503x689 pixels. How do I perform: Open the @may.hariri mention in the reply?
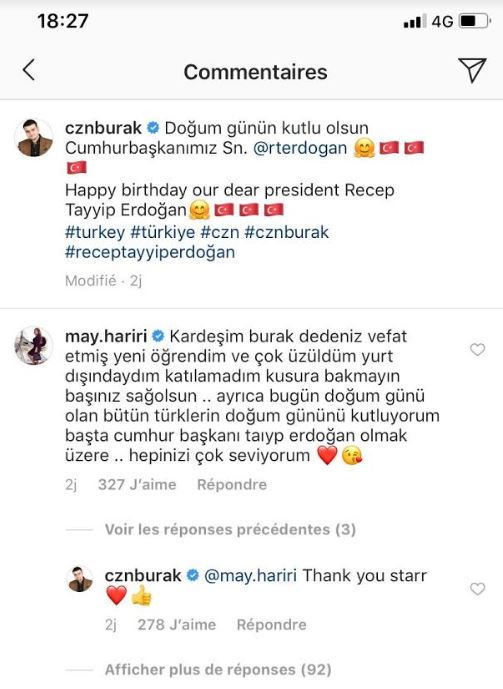coord(250,576)
